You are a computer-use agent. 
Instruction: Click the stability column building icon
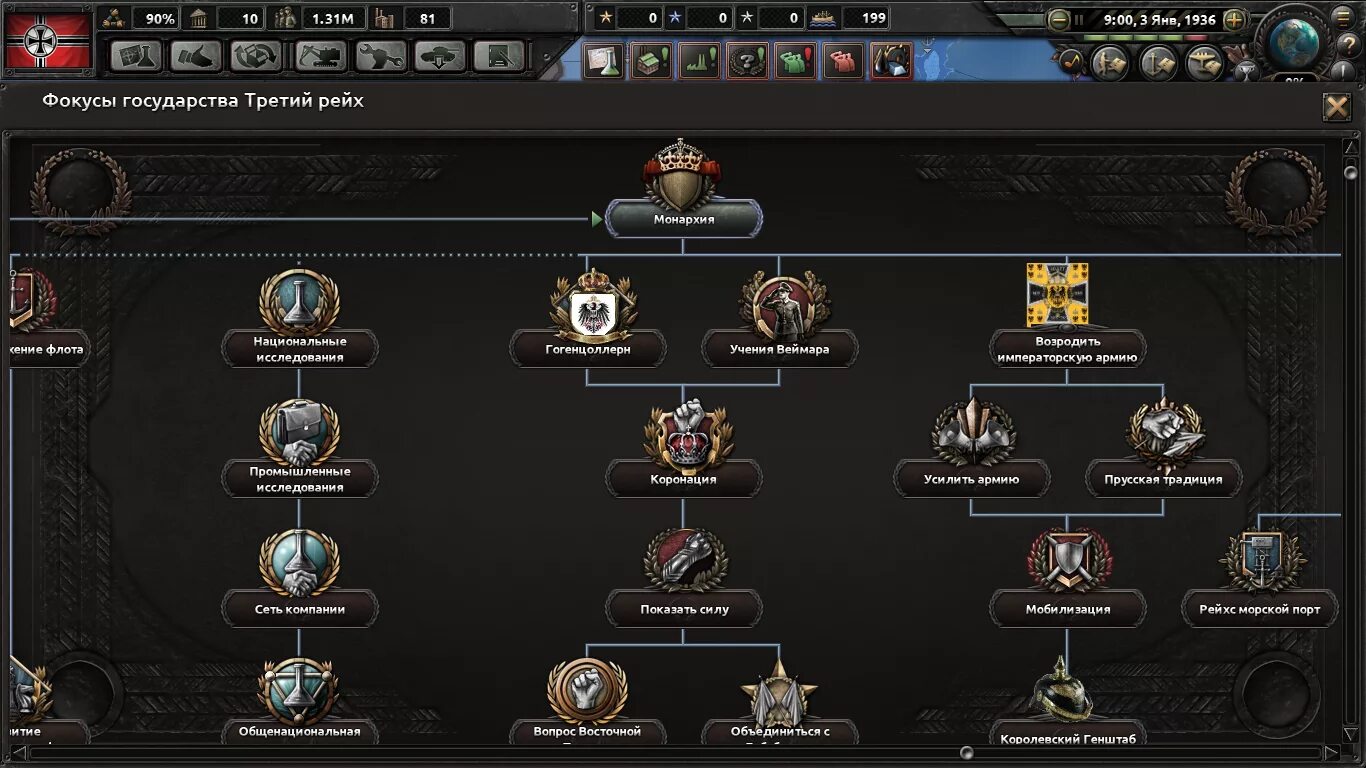(x=199, y=17)
